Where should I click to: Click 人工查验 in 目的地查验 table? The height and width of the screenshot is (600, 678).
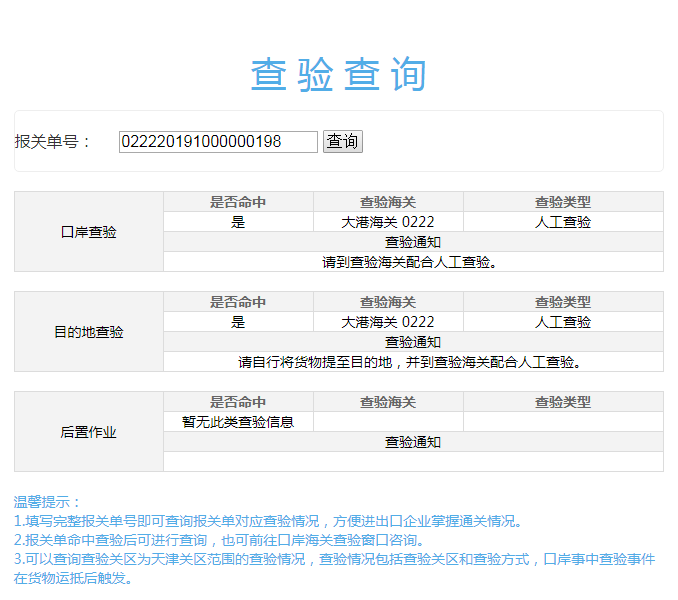[x=563, y=322]
